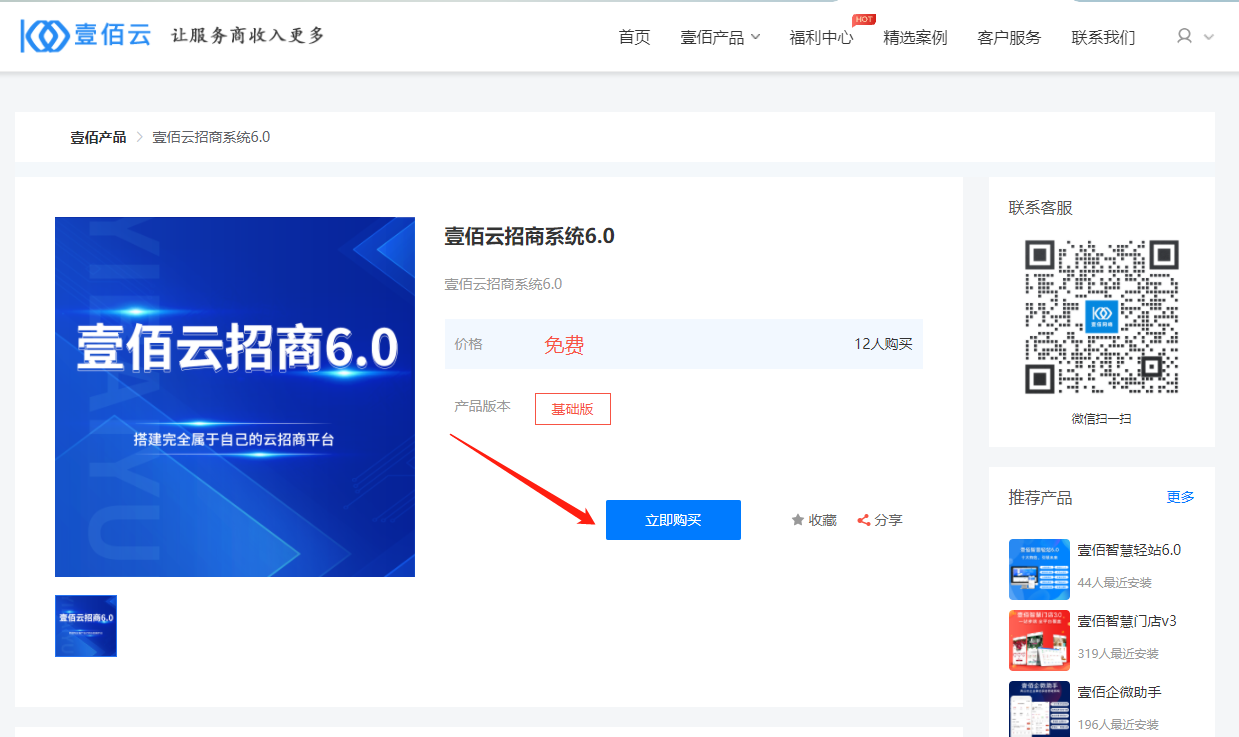Image resolution: width=1239 pixels, height=737 pixels.
Task: Click the 壹佰产品 breadcrumb link
Action: (98, 137)
